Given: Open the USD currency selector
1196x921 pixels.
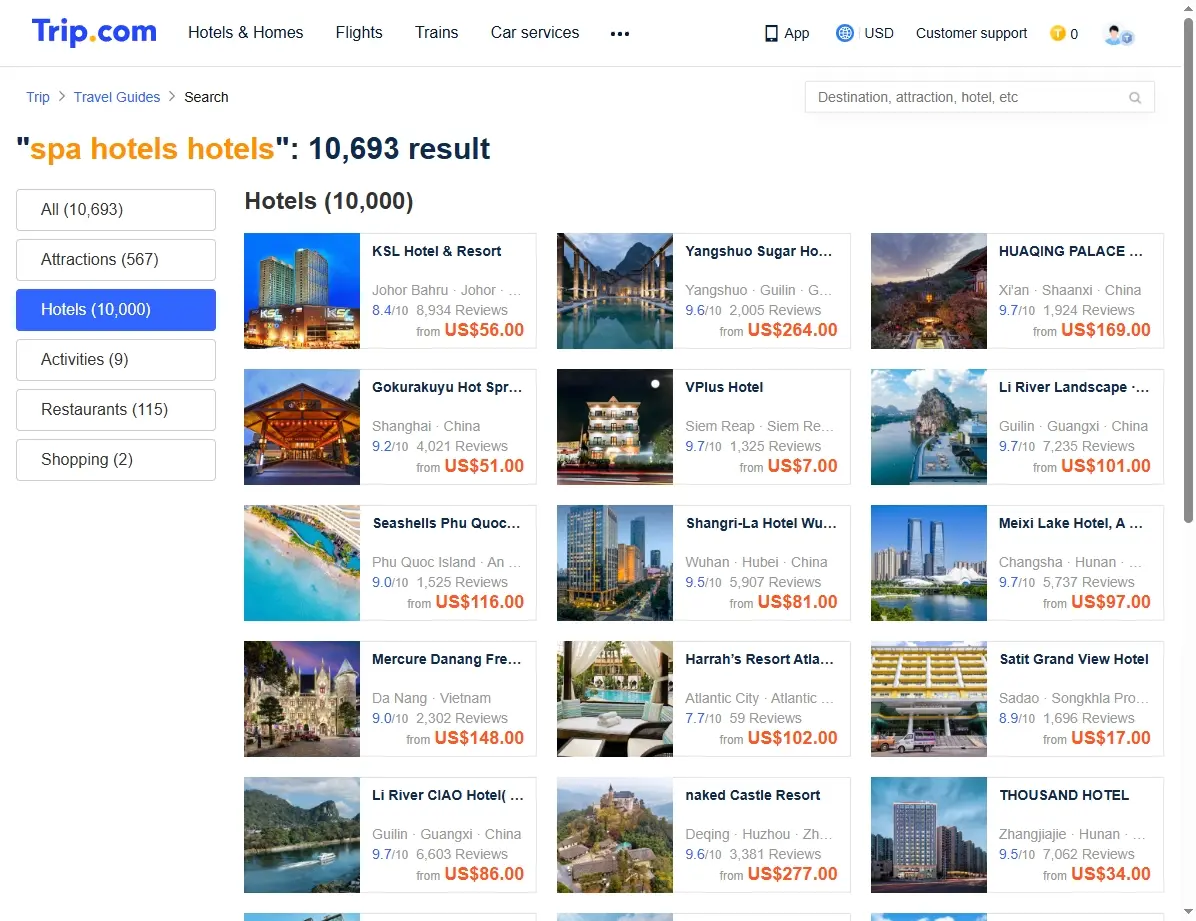Looking at the screenshot, I should click(x=879, y=33).
